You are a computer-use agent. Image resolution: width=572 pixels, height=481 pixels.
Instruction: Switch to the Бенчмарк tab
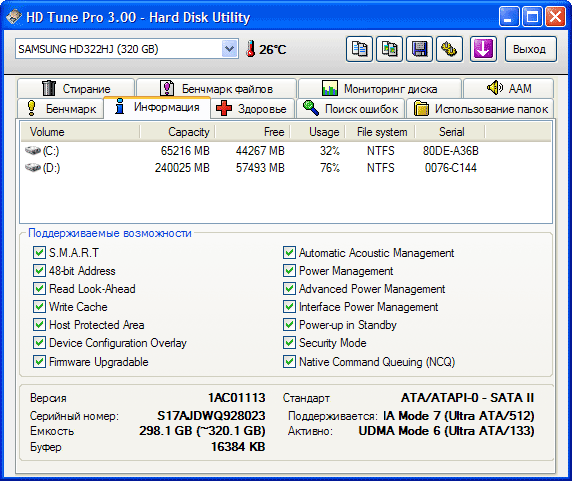pos(61,108)
